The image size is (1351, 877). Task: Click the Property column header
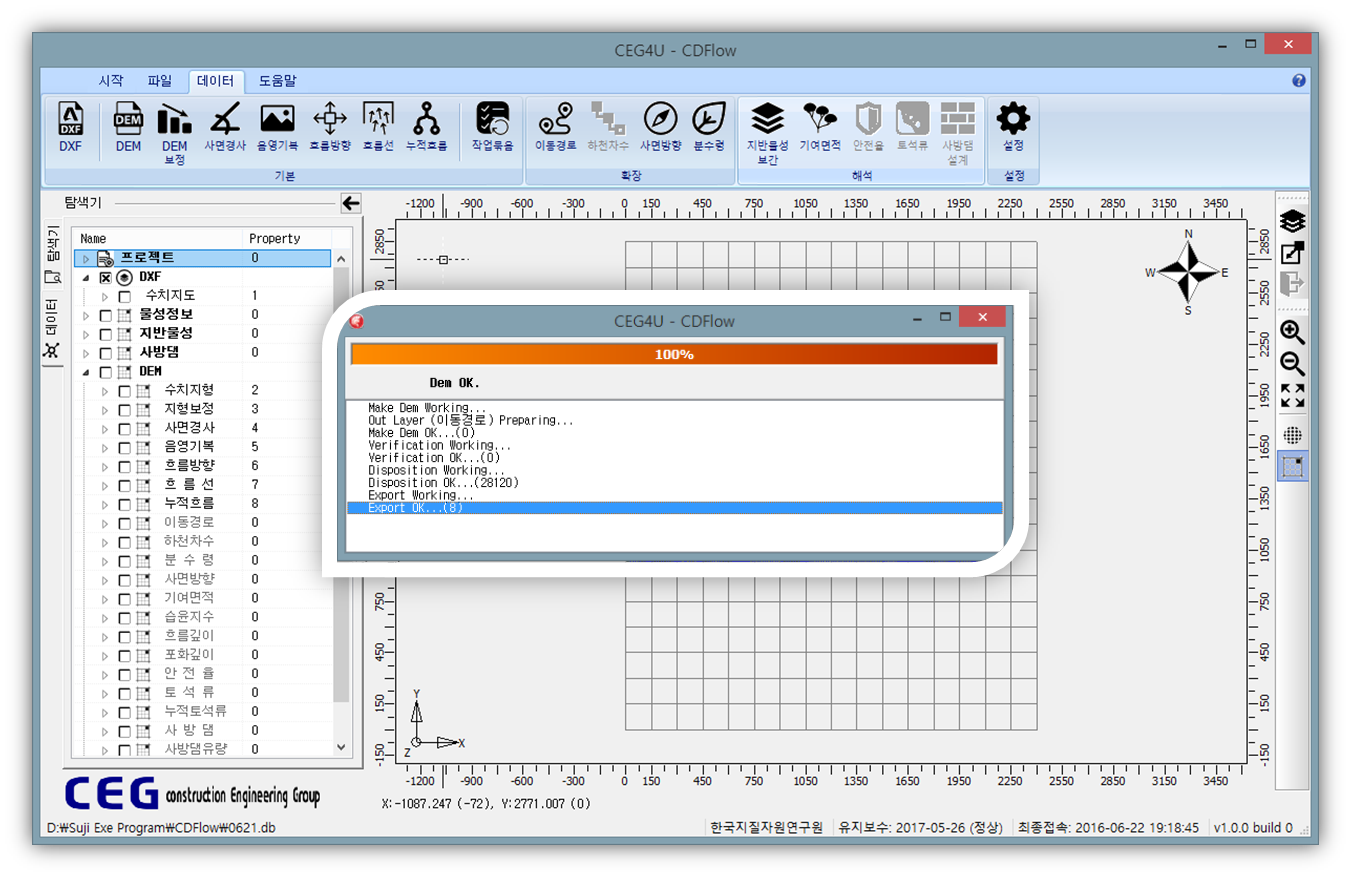[287, 239]
